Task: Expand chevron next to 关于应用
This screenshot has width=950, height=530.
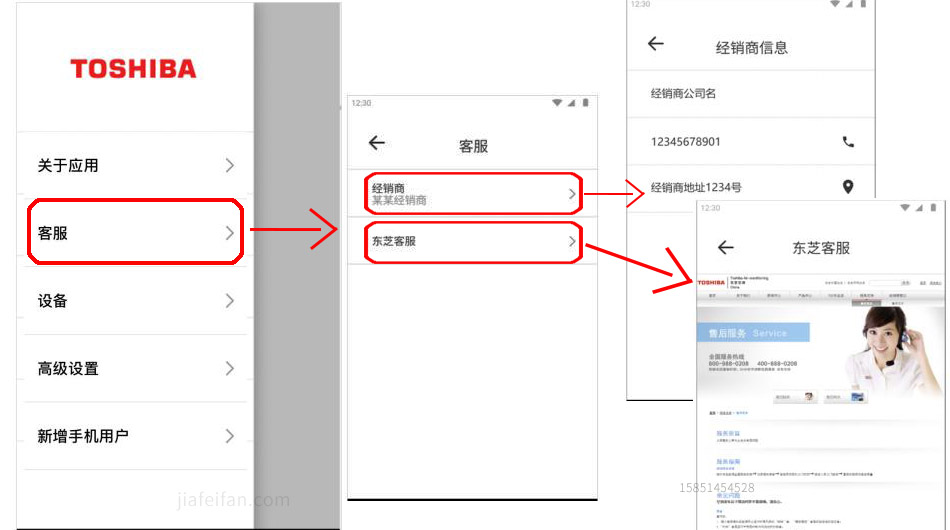Action: coord(230,165)
